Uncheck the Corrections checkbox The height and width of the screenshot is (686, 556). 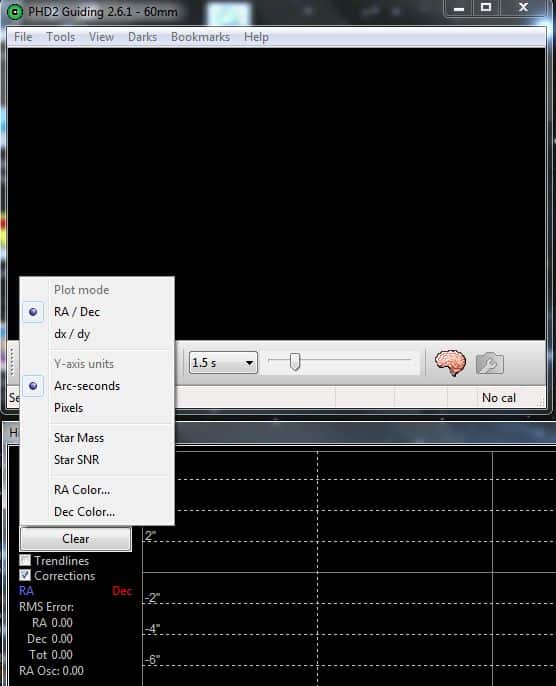tap(25, 575)
